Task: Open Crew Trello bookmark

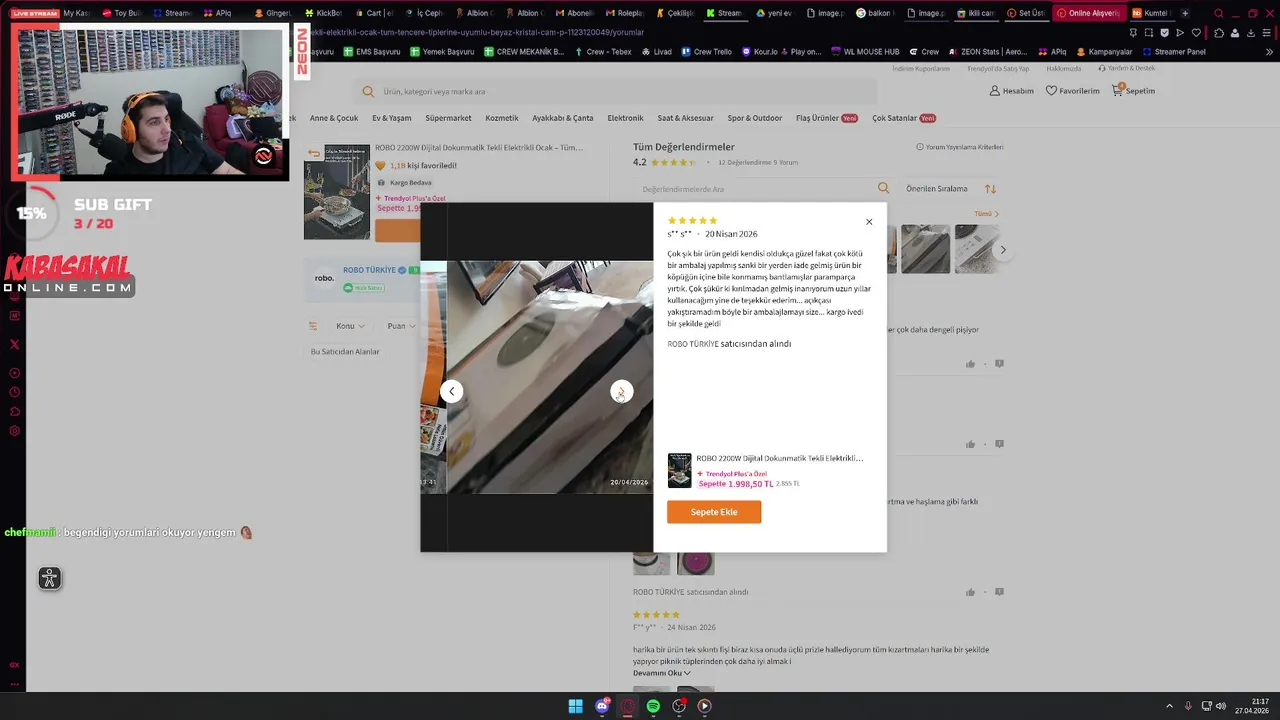Action: pos(706,52)
